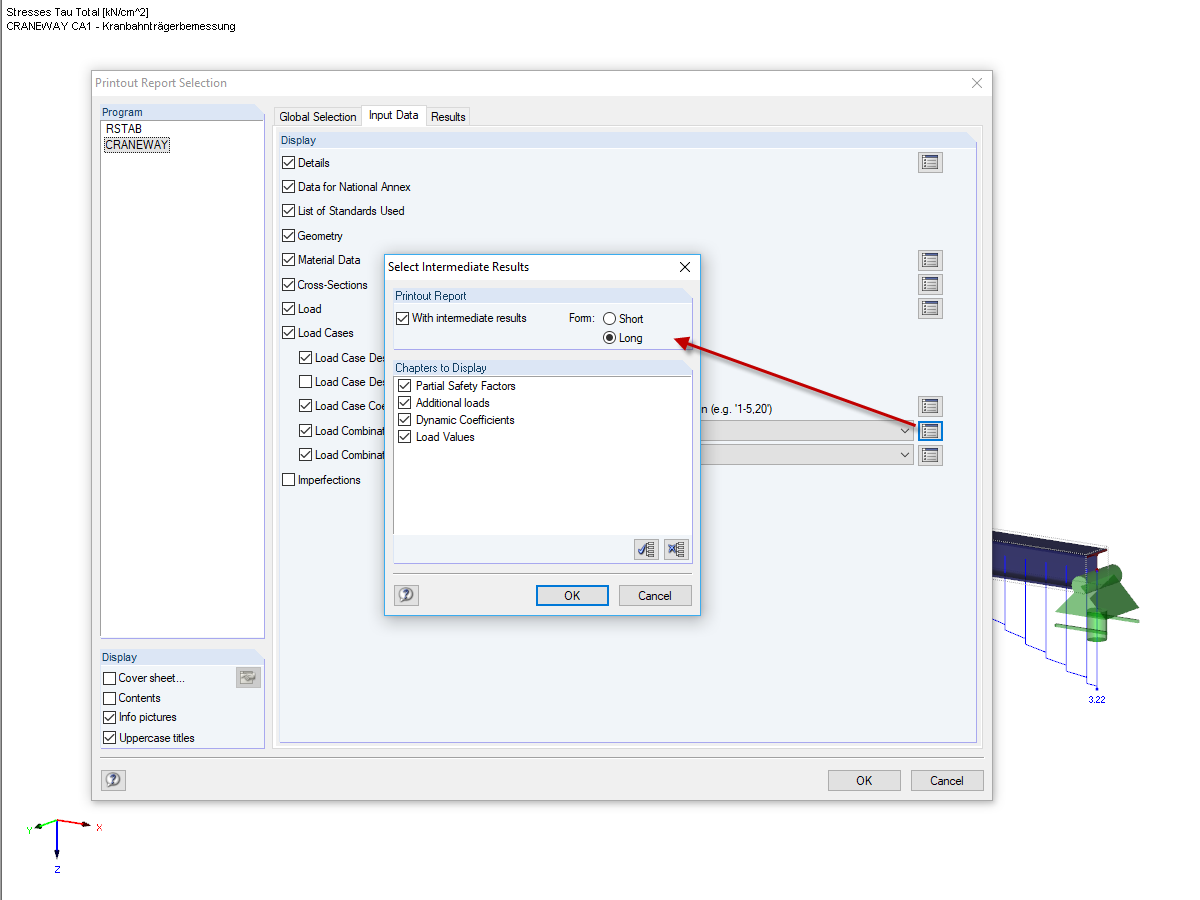Screen dimensions: 1200x900
Task: Click the Info pictures preview icon
Action: coord(248,677)
